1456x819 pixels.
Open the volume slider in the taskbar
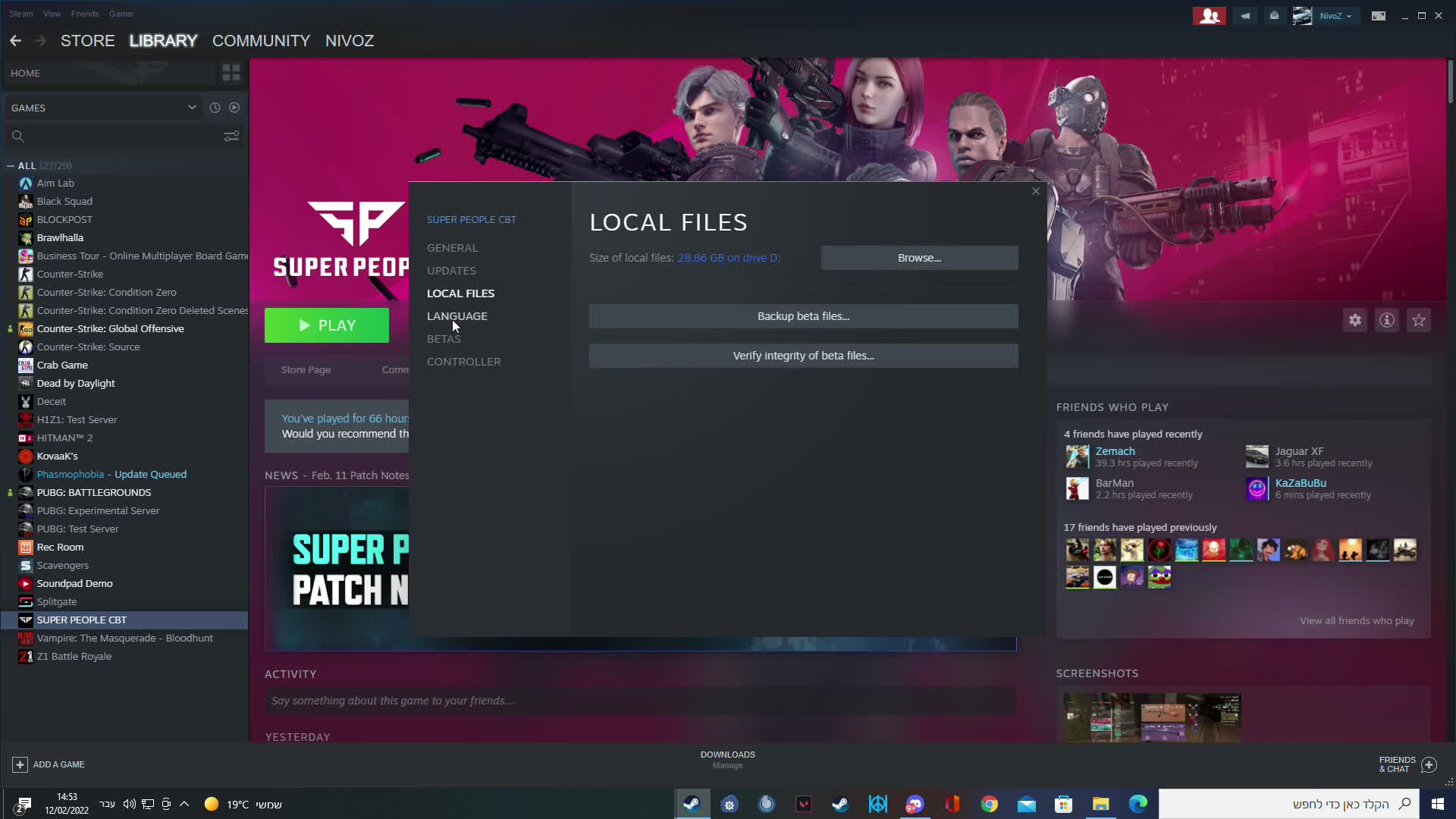click(129, 804)
